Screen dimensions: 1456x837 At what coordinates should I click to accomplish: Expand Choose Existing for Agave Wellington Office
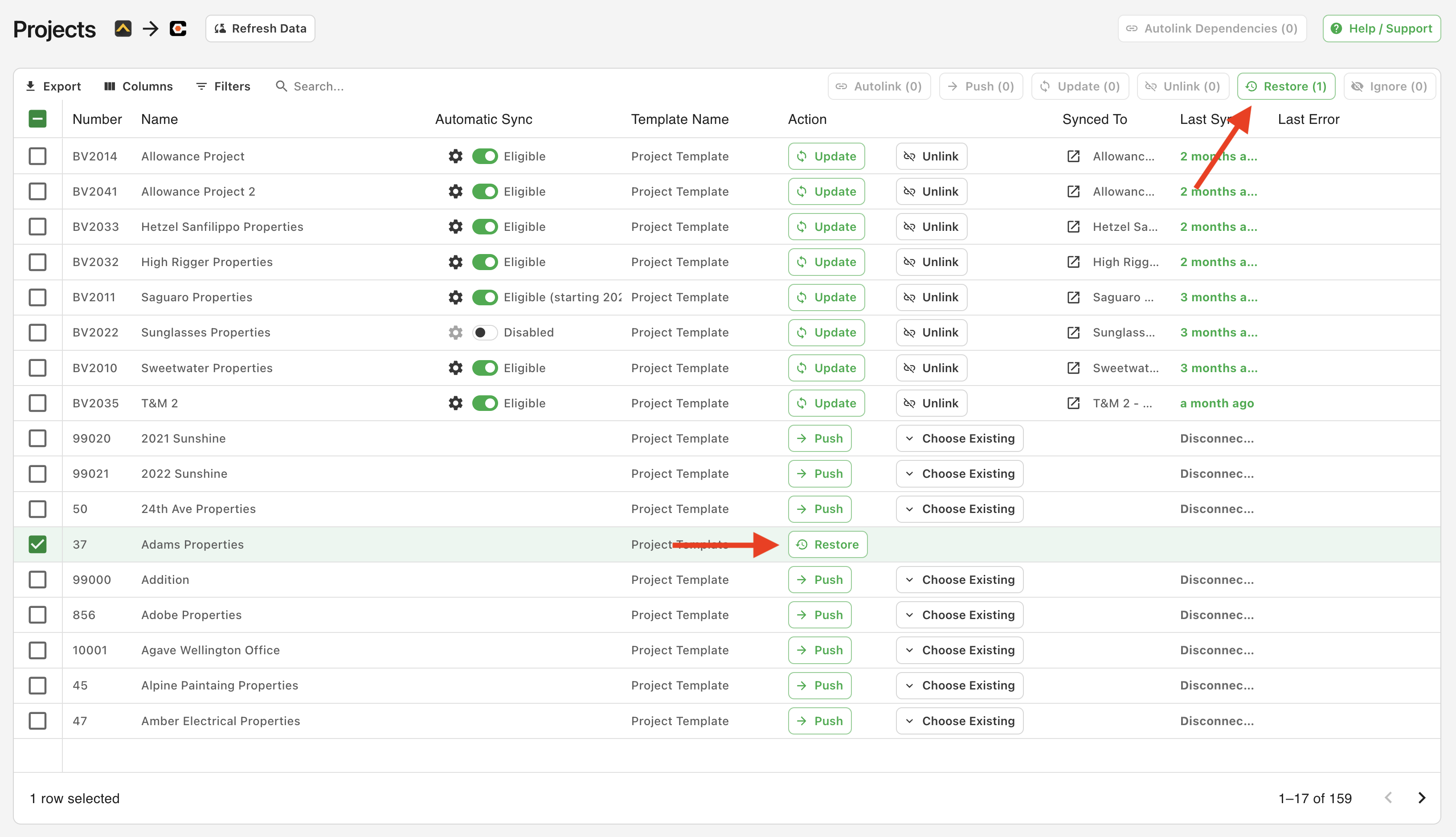point(959,650)
